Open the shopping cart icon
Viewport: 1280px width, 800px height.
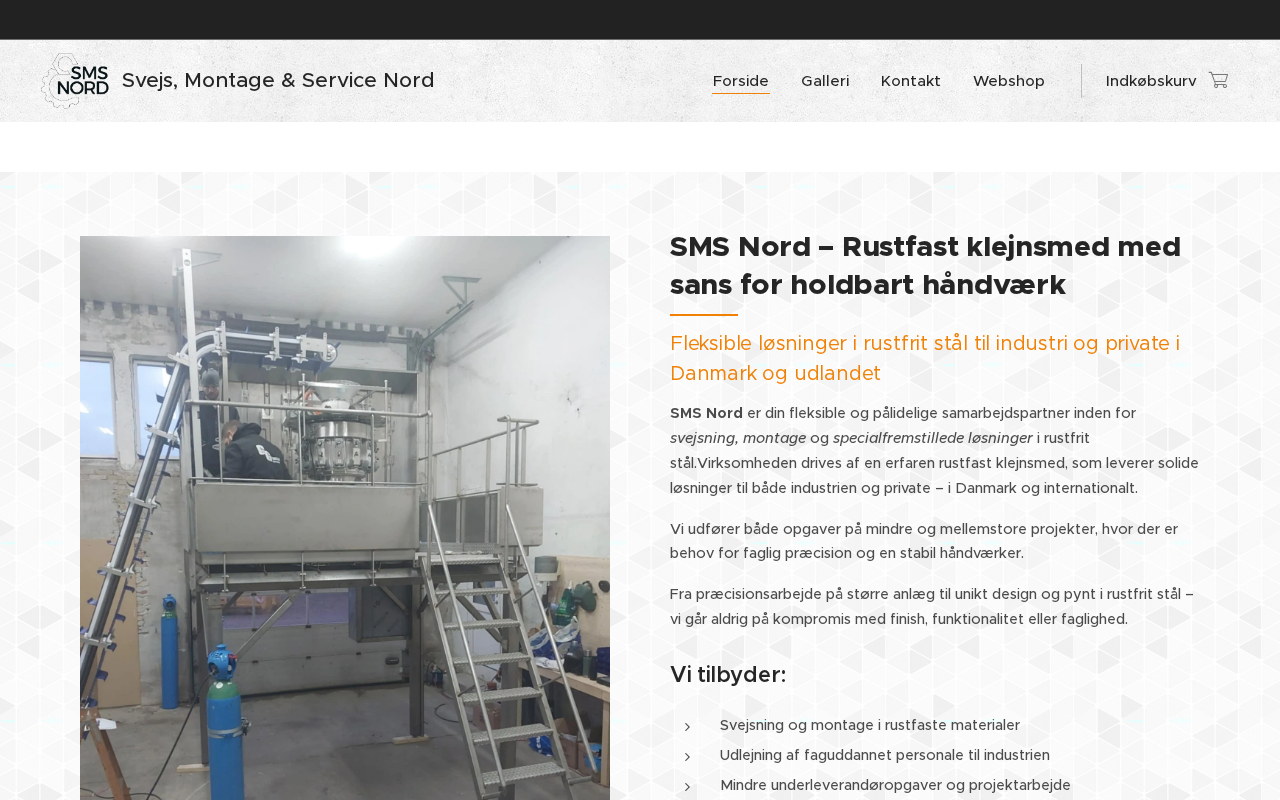[1218, 80]
